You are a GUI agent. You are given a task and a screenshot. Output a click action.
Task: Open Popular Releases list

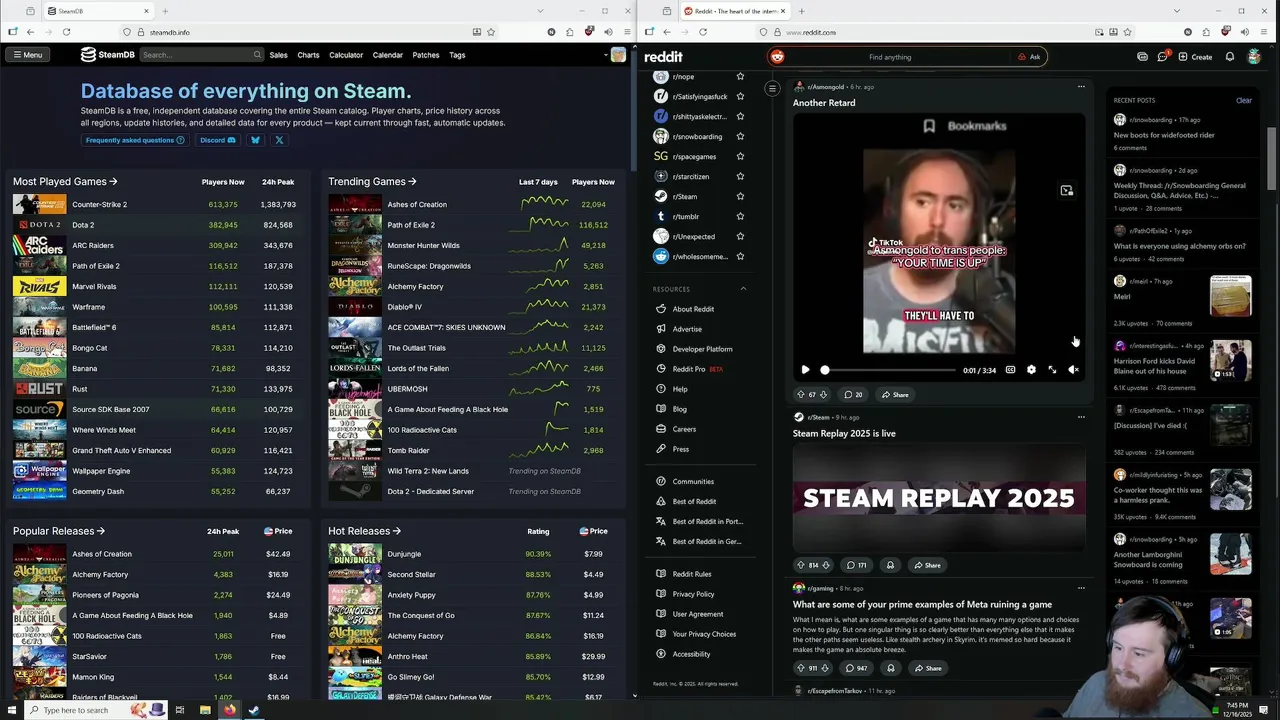pyautogui.click(x=59, y=531)
